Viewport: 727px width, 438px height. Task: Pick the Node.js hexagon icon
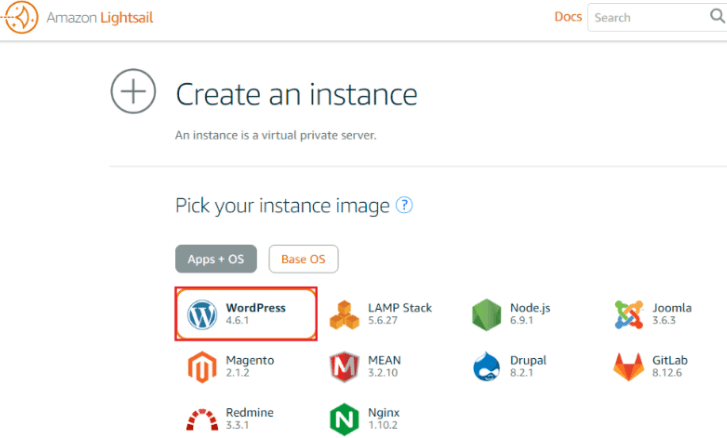(486, 315)
